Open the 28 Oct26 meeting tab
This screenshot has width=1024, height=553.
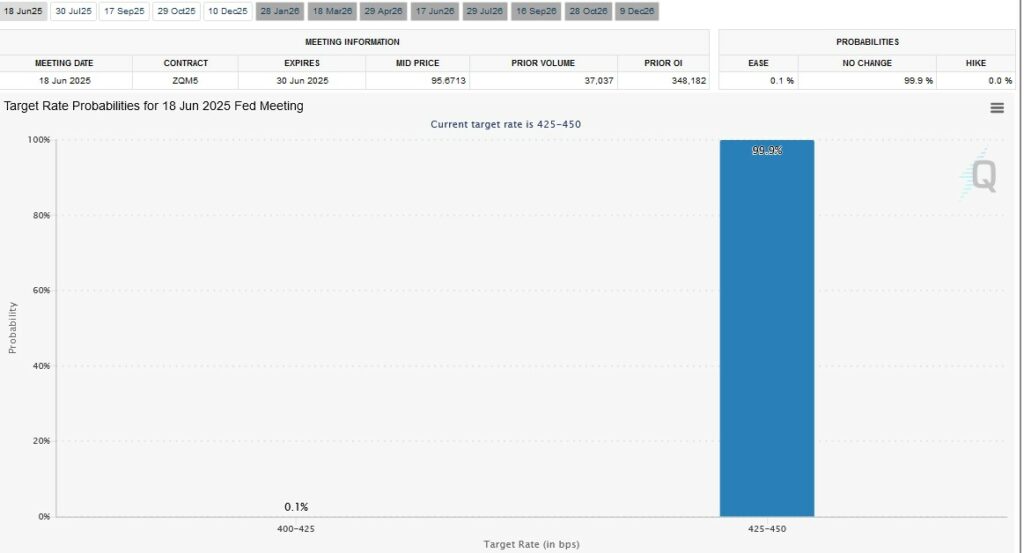point(587,11)
